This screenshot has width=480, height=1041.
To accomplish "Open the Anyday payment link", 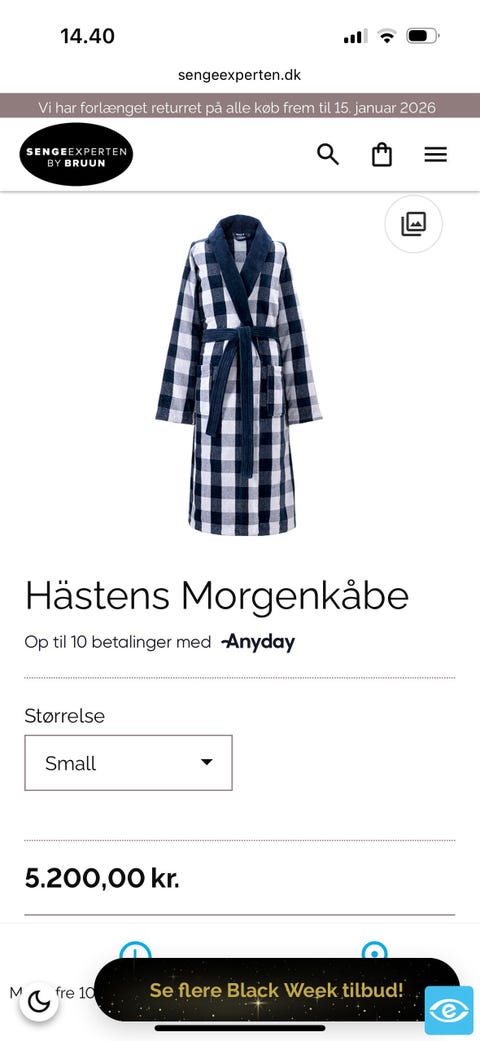I will 258,642.
